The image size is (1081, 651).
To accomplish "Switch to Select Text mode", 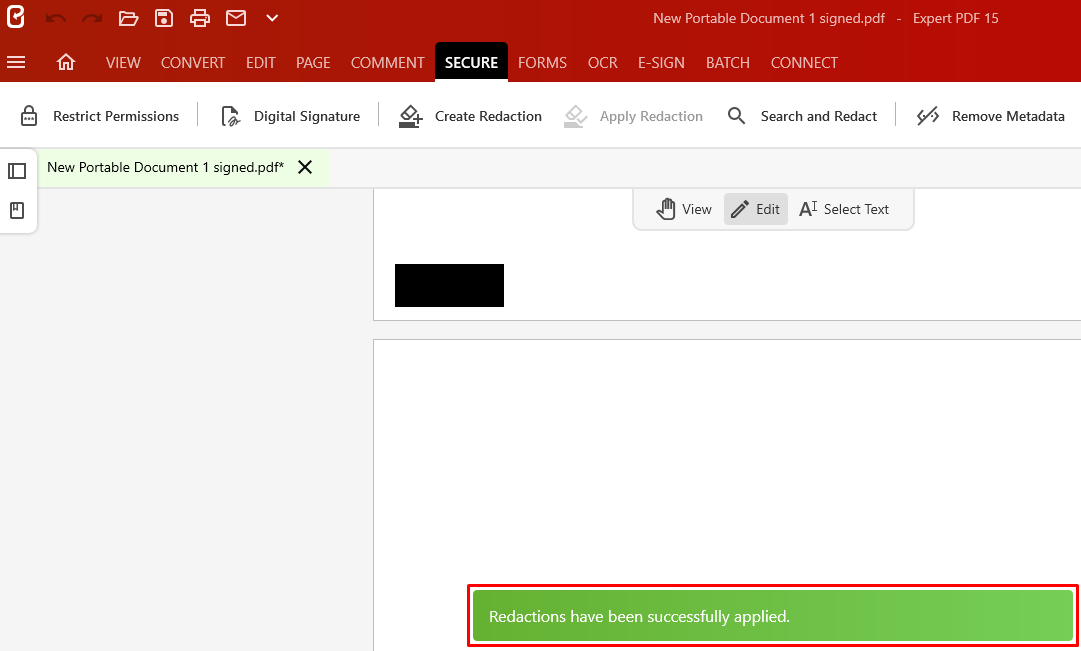I will (844, 209).
